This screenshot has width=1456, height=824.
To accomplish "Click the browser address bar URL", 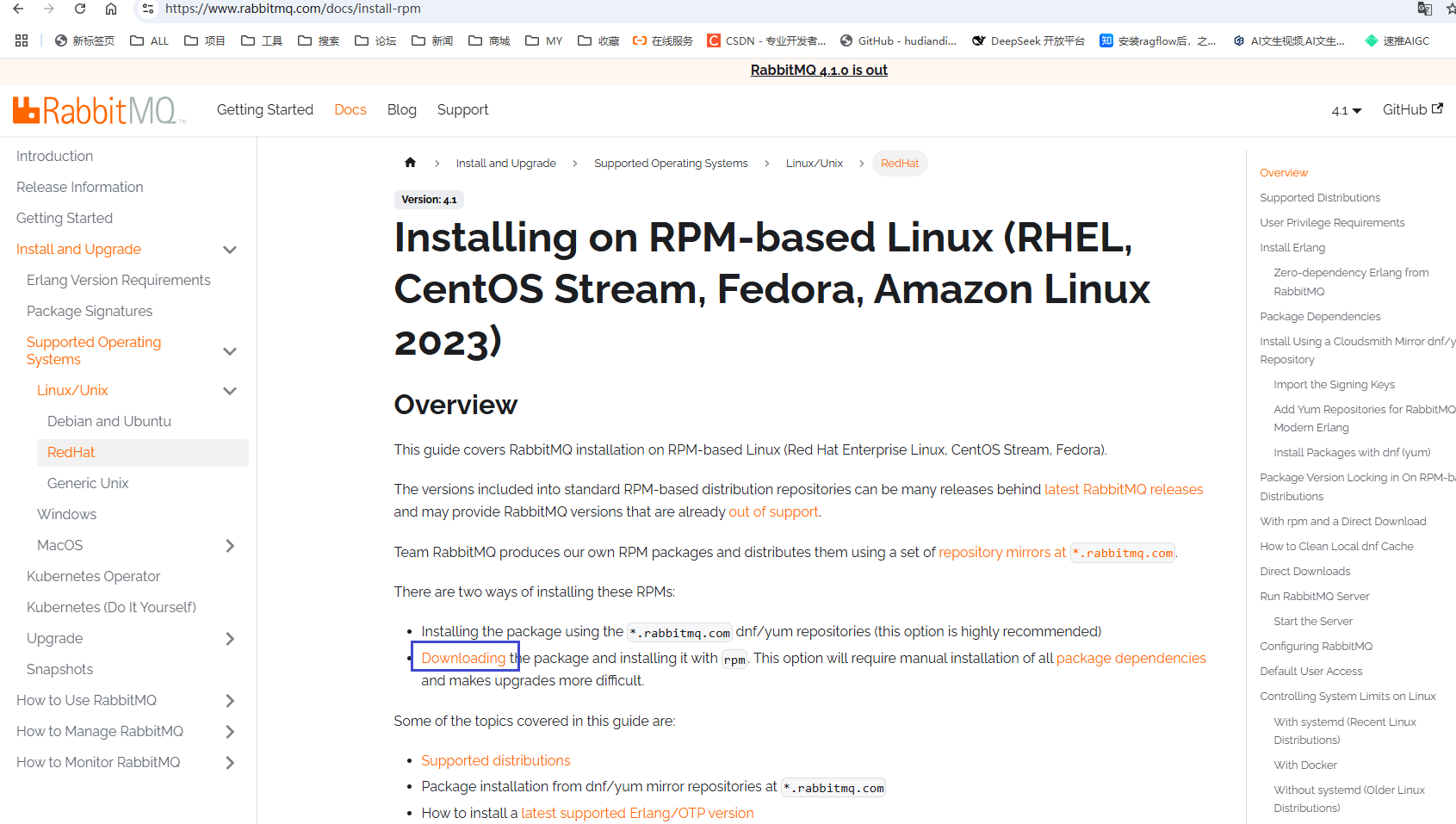I will coord(293,9).
